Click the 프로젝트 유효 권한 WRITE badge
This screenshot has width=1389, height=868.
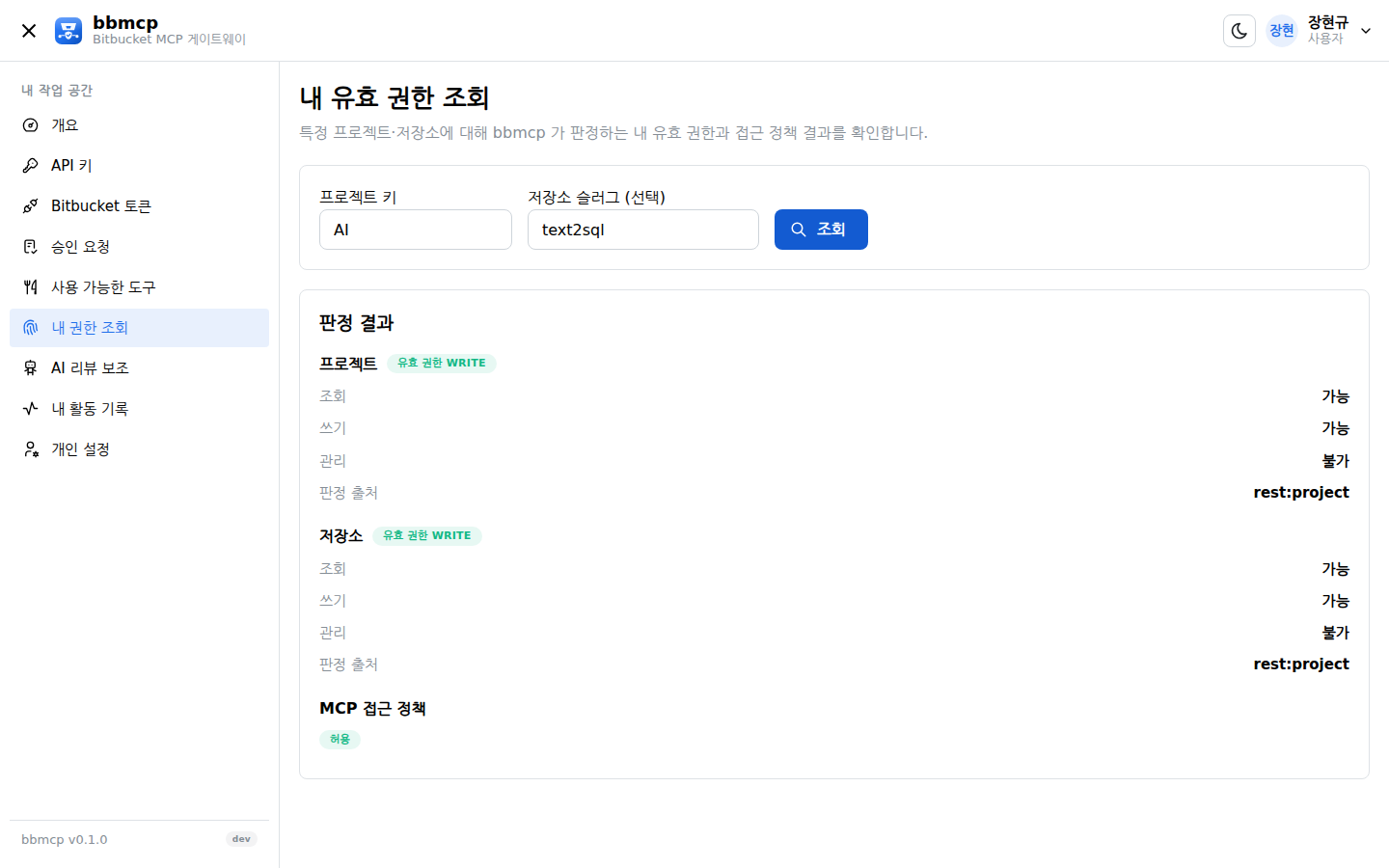(442, 364)
